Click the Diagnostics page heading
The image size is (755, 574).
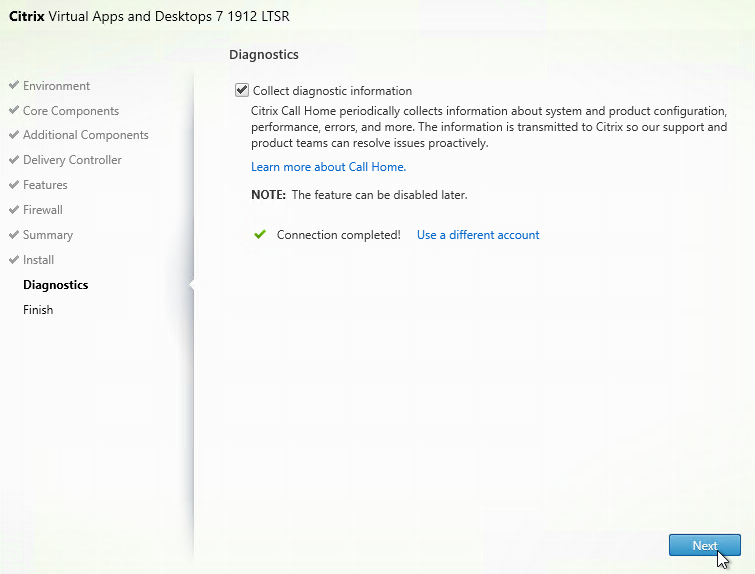(264, 54)
